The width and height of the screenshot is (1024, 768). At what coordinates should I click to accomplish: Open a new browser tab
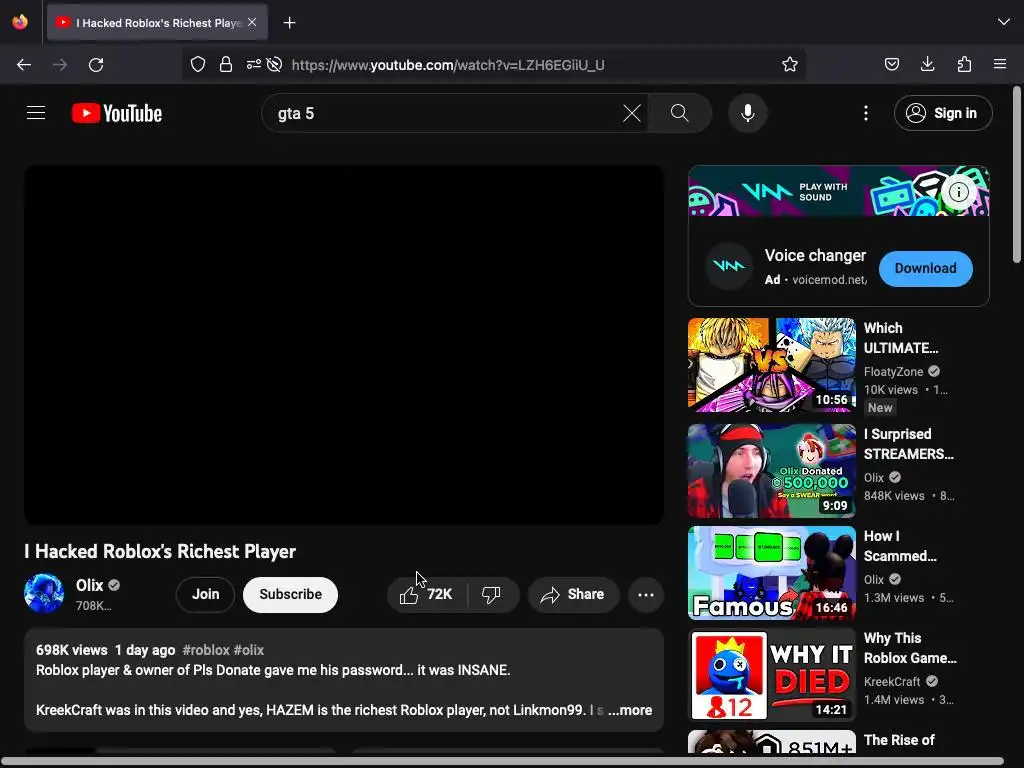(289, 23)
